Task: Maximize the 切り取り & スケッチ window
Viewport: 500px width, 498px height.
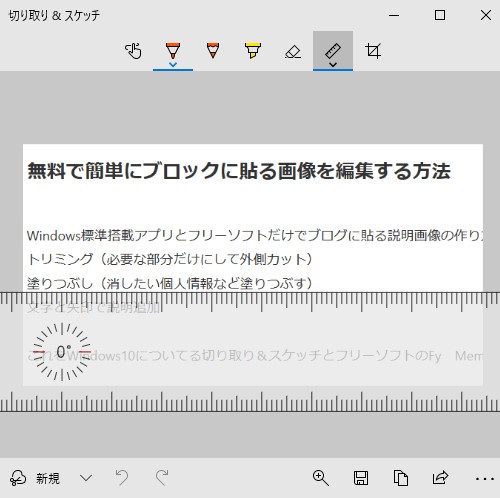Action: pos(440,15)
